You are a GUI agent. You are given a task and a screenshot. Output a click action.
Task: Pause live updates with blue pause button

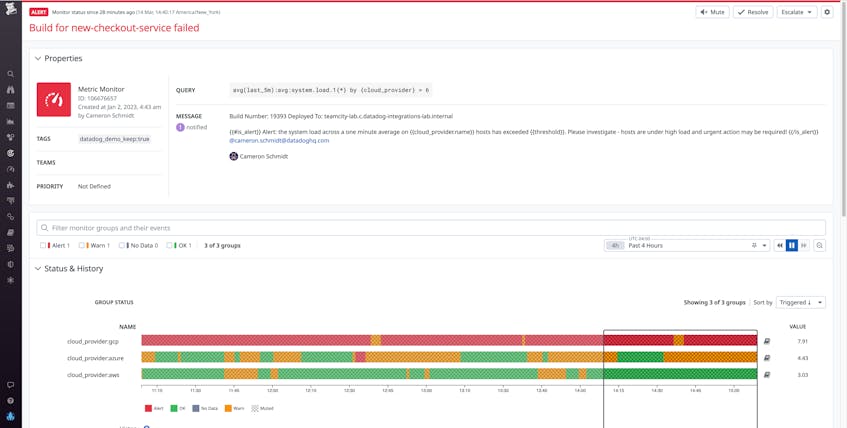click(x=791, y=245)
